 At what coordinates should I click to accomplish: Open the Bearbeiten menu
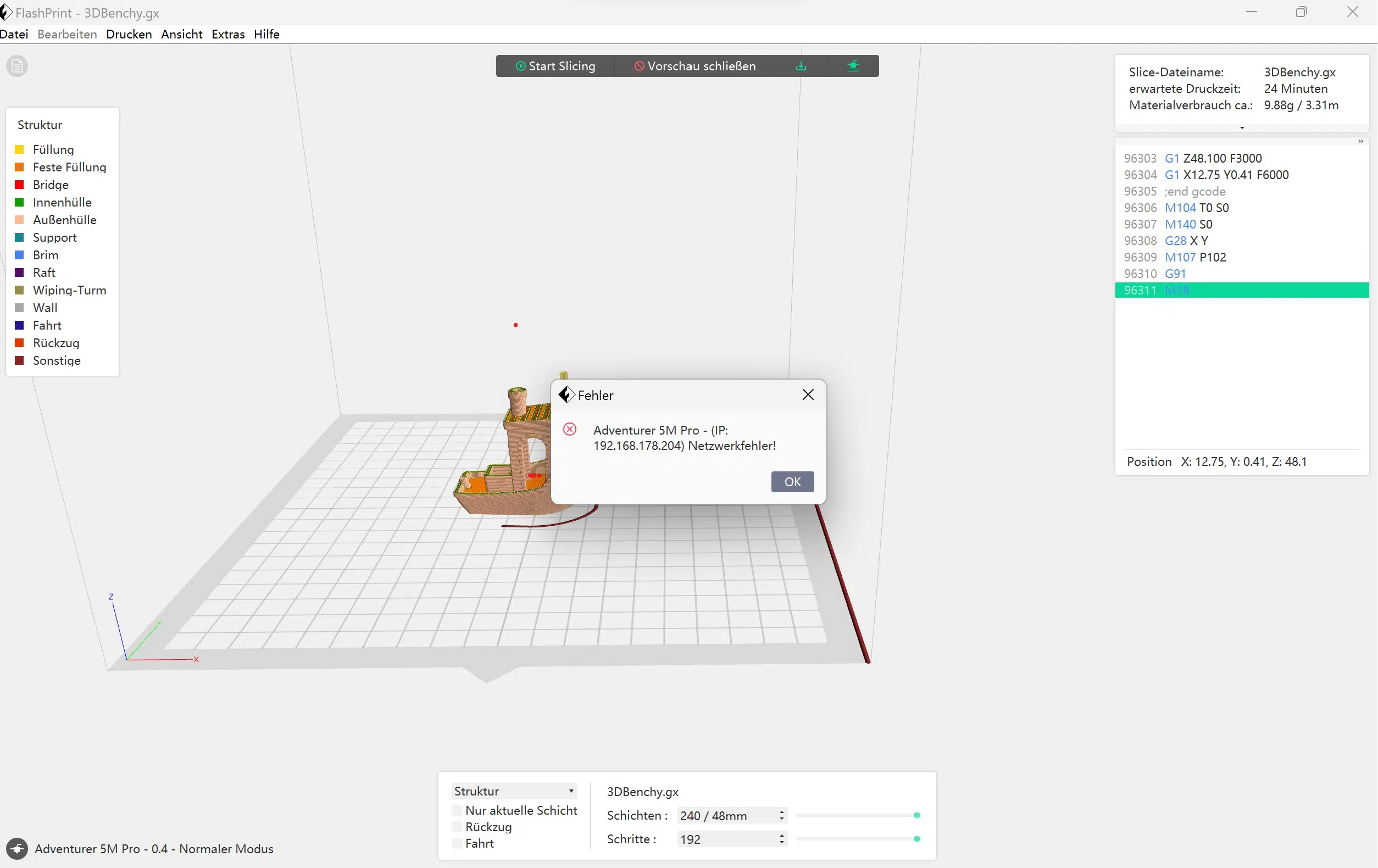(x=67, y=34)
